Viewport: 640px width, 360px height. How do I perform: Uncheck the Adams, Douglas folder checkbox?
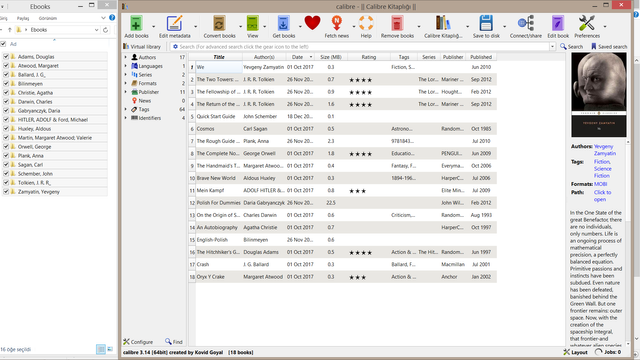pyautogui.click(x=6, y=56)
